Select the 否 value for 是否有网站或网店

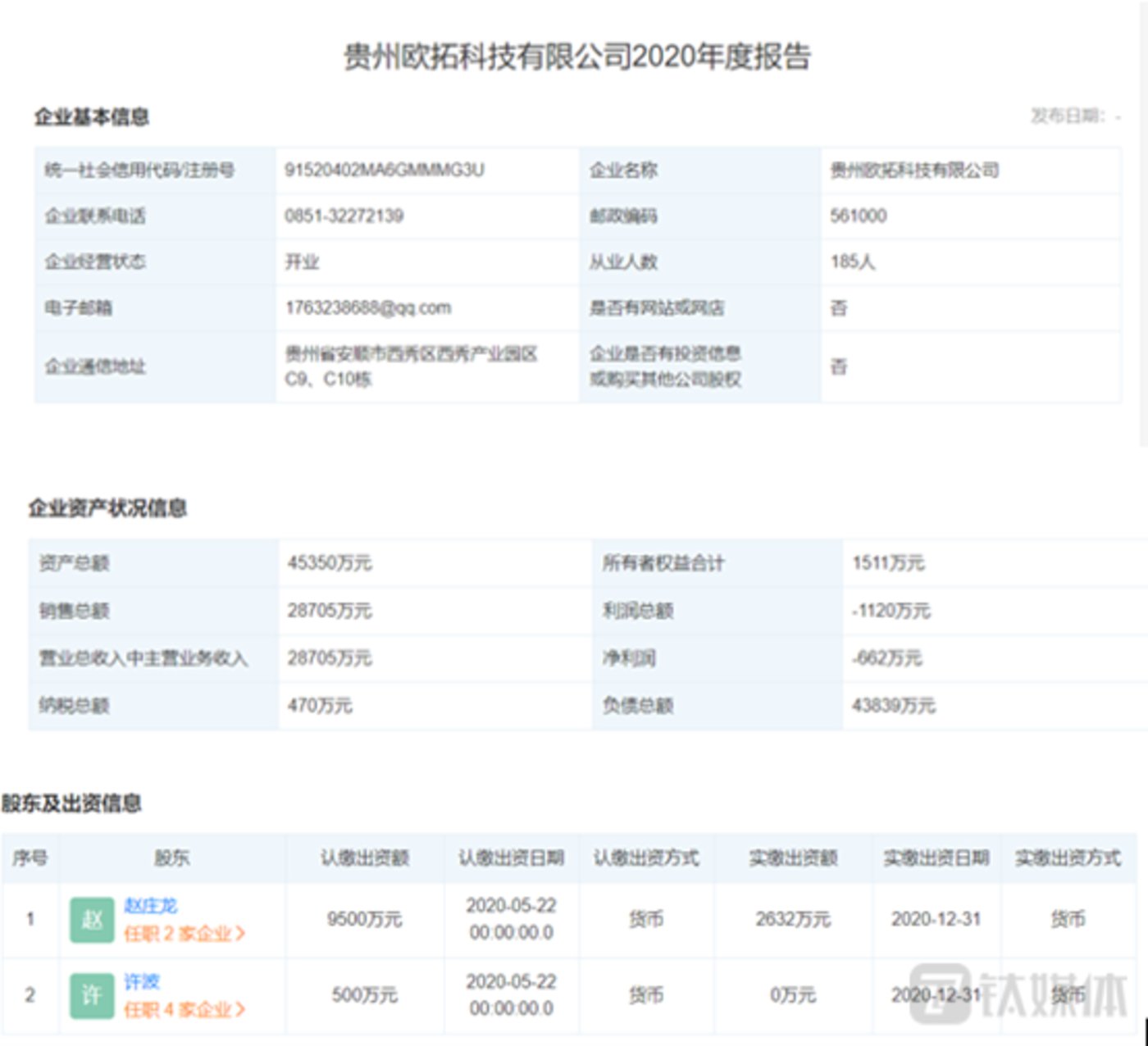[x=838, y=307]
